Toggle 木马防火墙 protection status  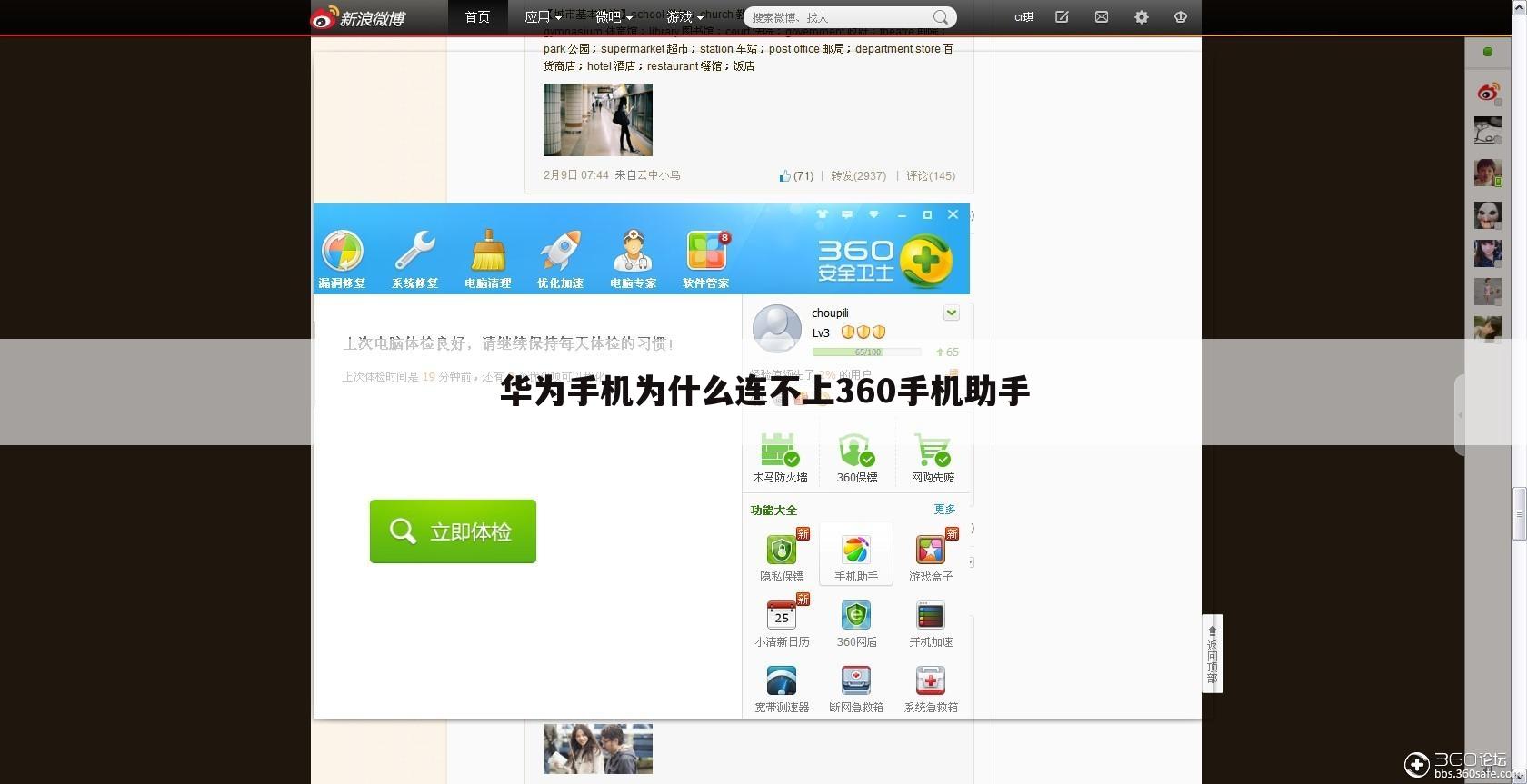tap(780, 457)
